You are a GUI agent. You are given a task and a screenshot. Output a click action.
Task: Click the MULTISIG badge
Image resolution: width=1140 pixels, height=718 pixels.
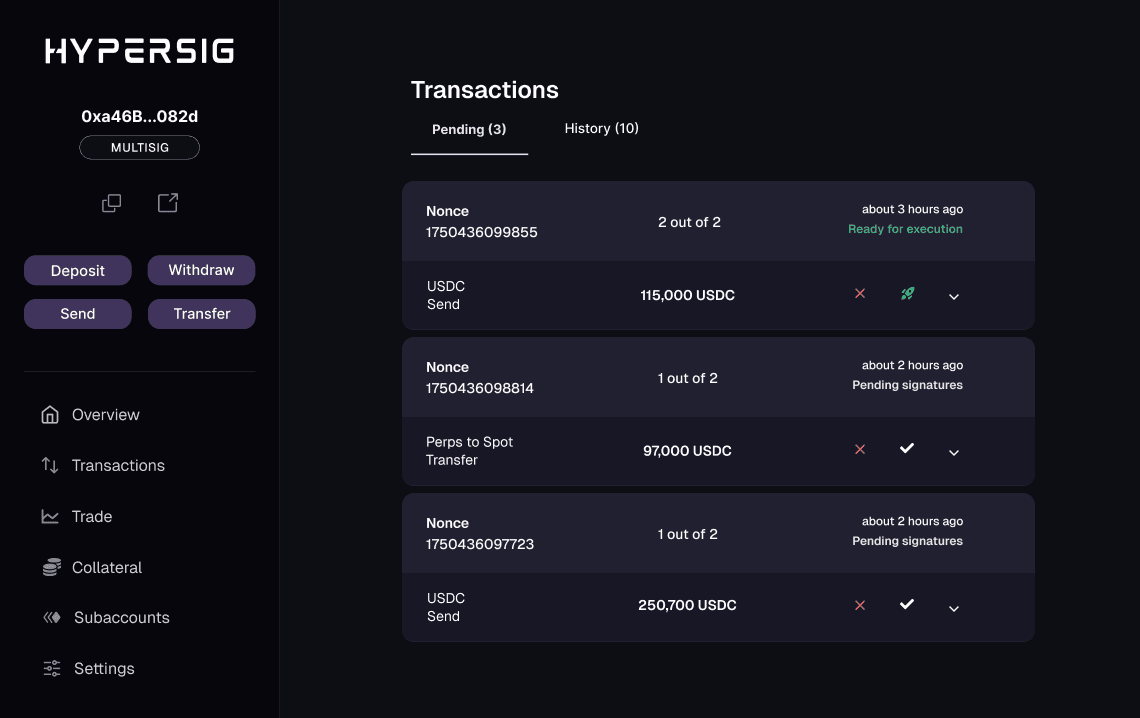[x=139, y=147]
